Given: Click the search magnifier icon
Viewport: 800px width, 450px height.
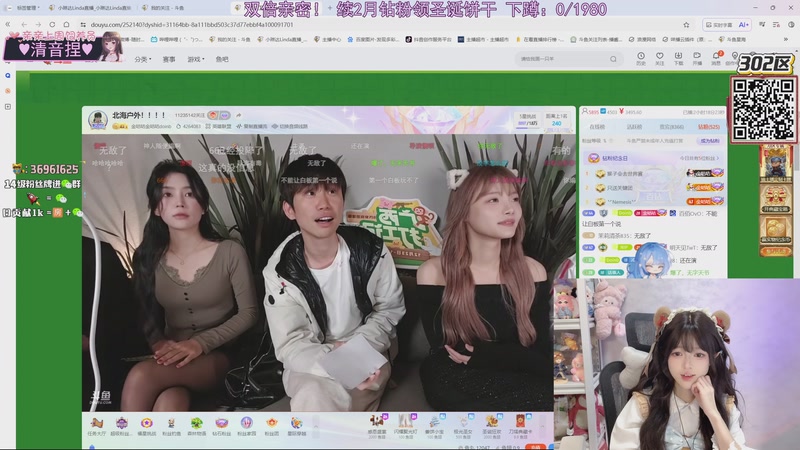Looking at the screenshot, I should [x=613, y=59].
